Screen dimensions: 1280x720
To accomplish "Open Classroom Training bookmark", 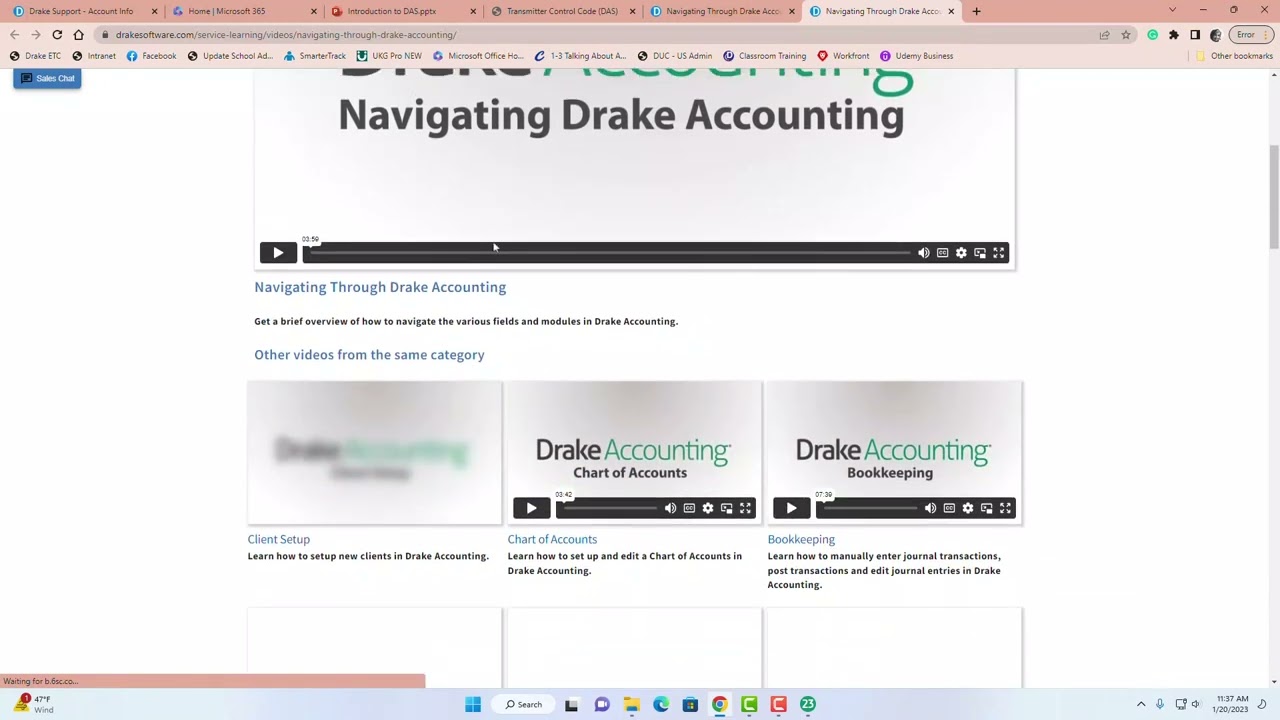I will 765,56.
